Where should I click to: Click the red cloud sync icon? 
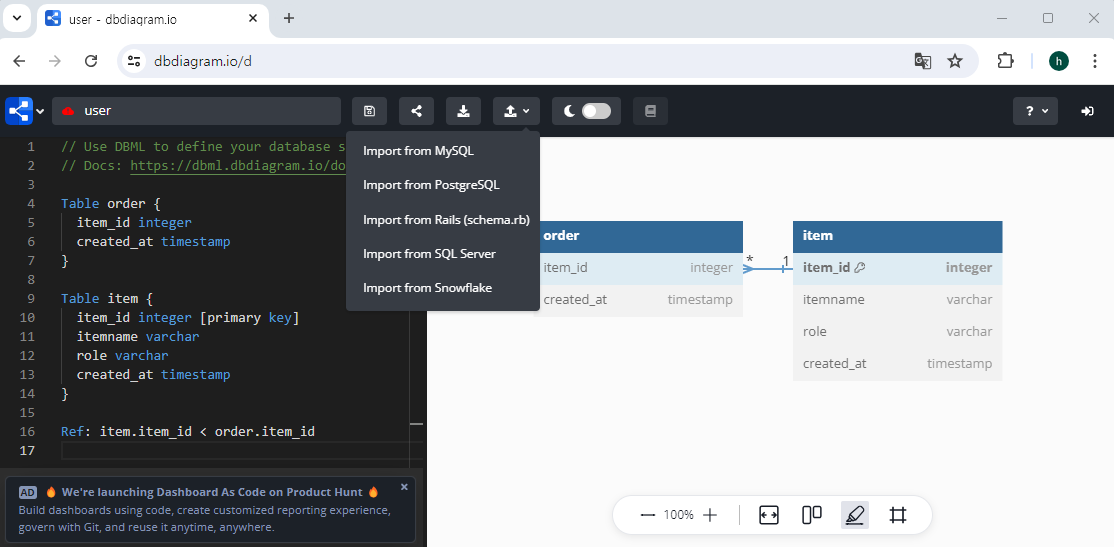coord(68,112)
